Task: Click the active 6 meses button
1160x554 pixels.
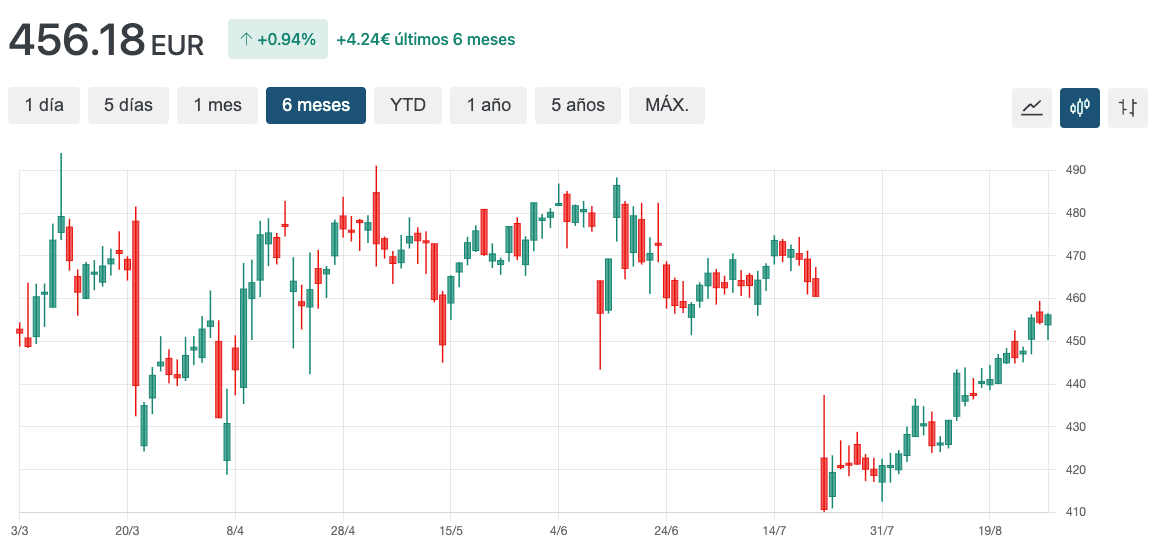Action: [316, 105]
